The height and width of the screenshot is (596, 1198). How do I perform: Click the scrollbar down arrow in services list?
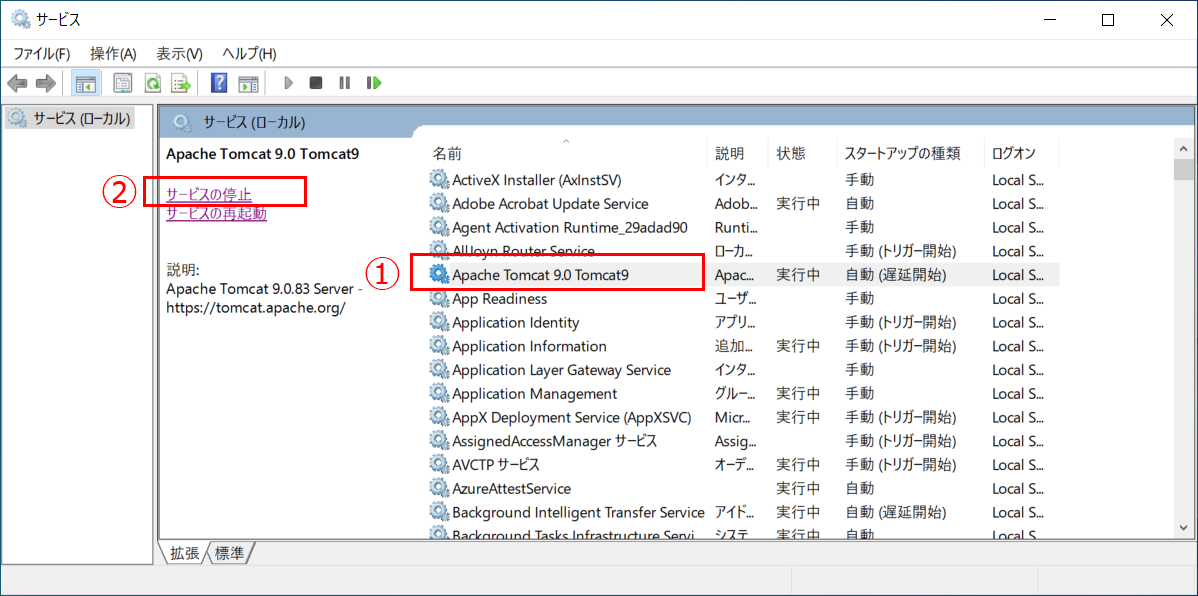coord(1183,529)
